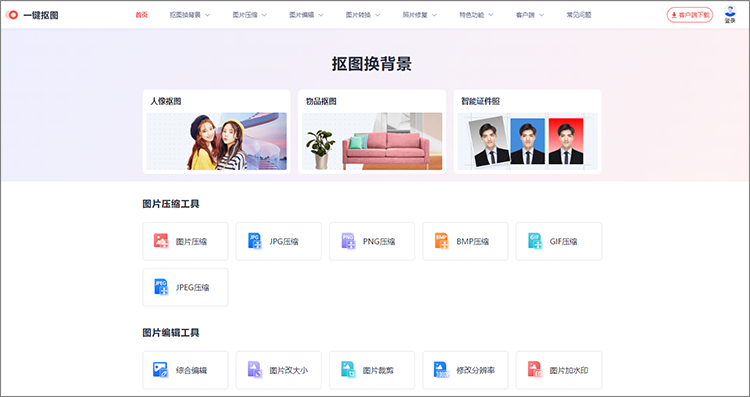Viewport: 750px width, 397px height.
Task: Open the 图片改大小 tool icon
Action: pos(254,369)
